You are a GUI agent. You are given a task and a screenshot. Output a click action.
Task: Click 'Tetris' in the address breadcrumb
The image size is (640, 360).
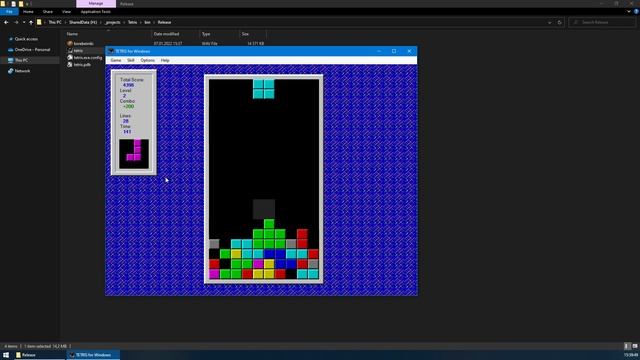click(x=133, y=22)
